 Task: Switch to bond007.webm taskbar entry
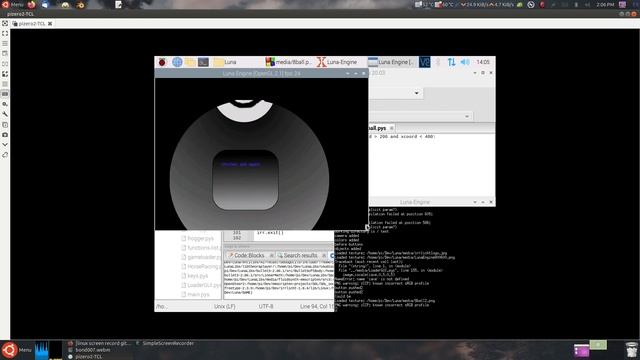click(x=89, y=350)
